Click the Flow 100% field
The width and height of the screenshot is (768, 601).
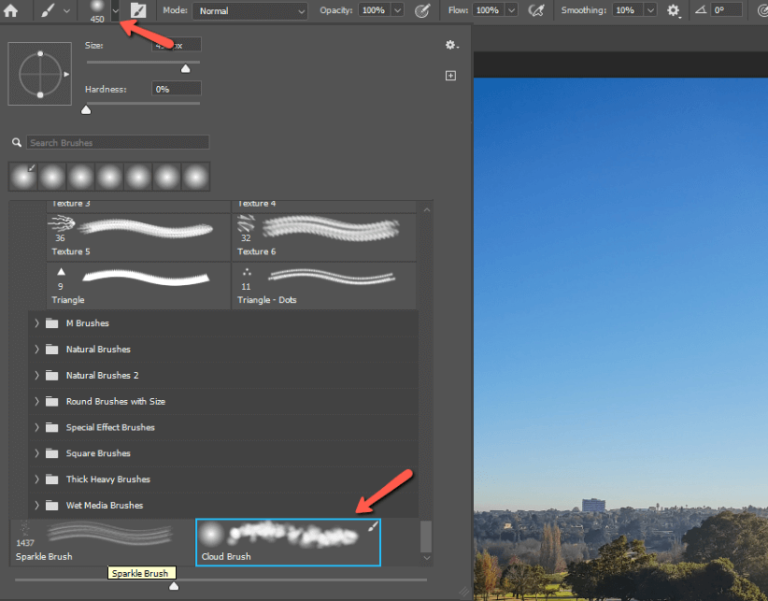pos(488,10)
